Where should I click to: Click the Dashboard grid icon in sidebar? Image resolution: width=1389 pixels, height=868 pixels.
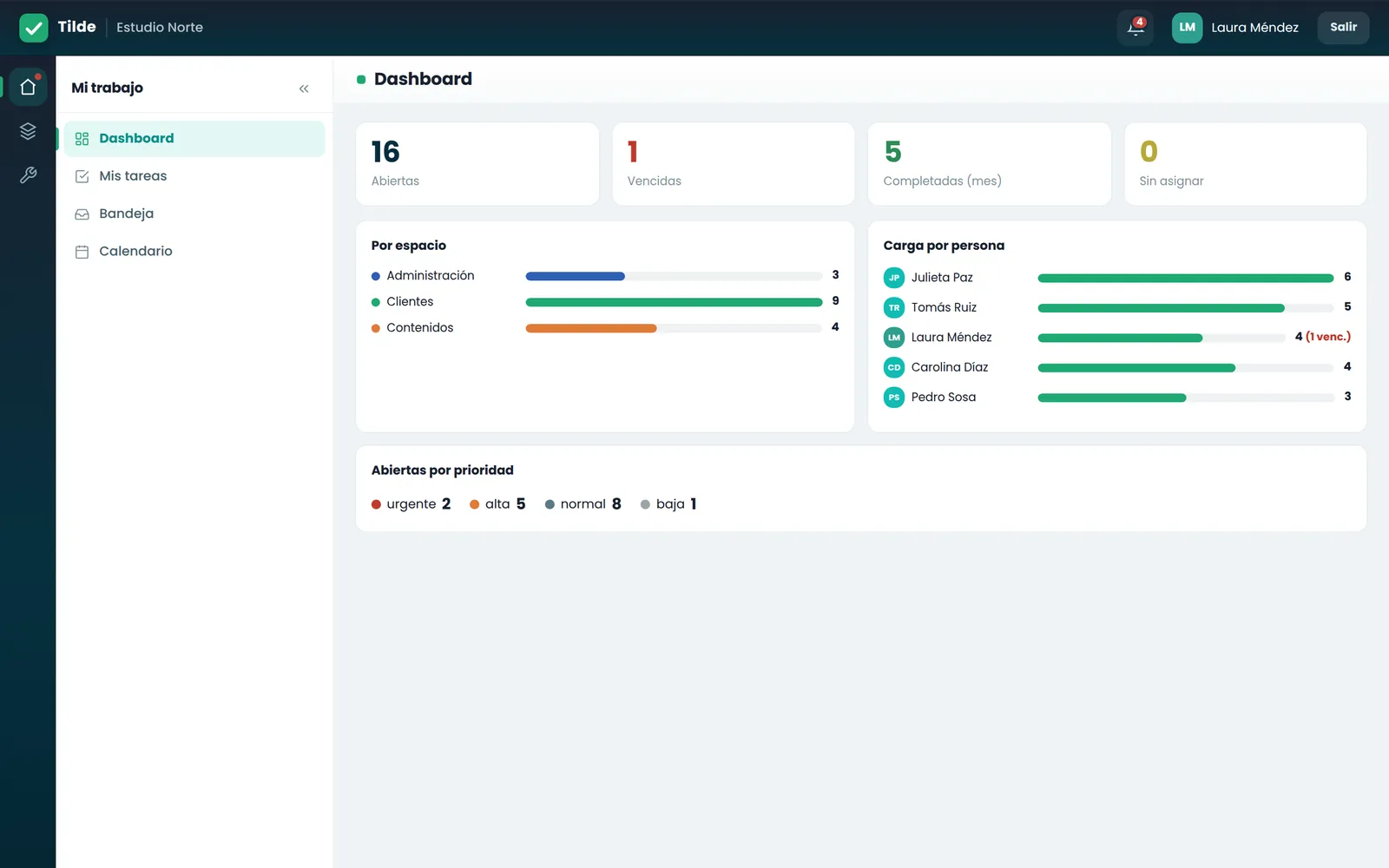pos(82,139)
